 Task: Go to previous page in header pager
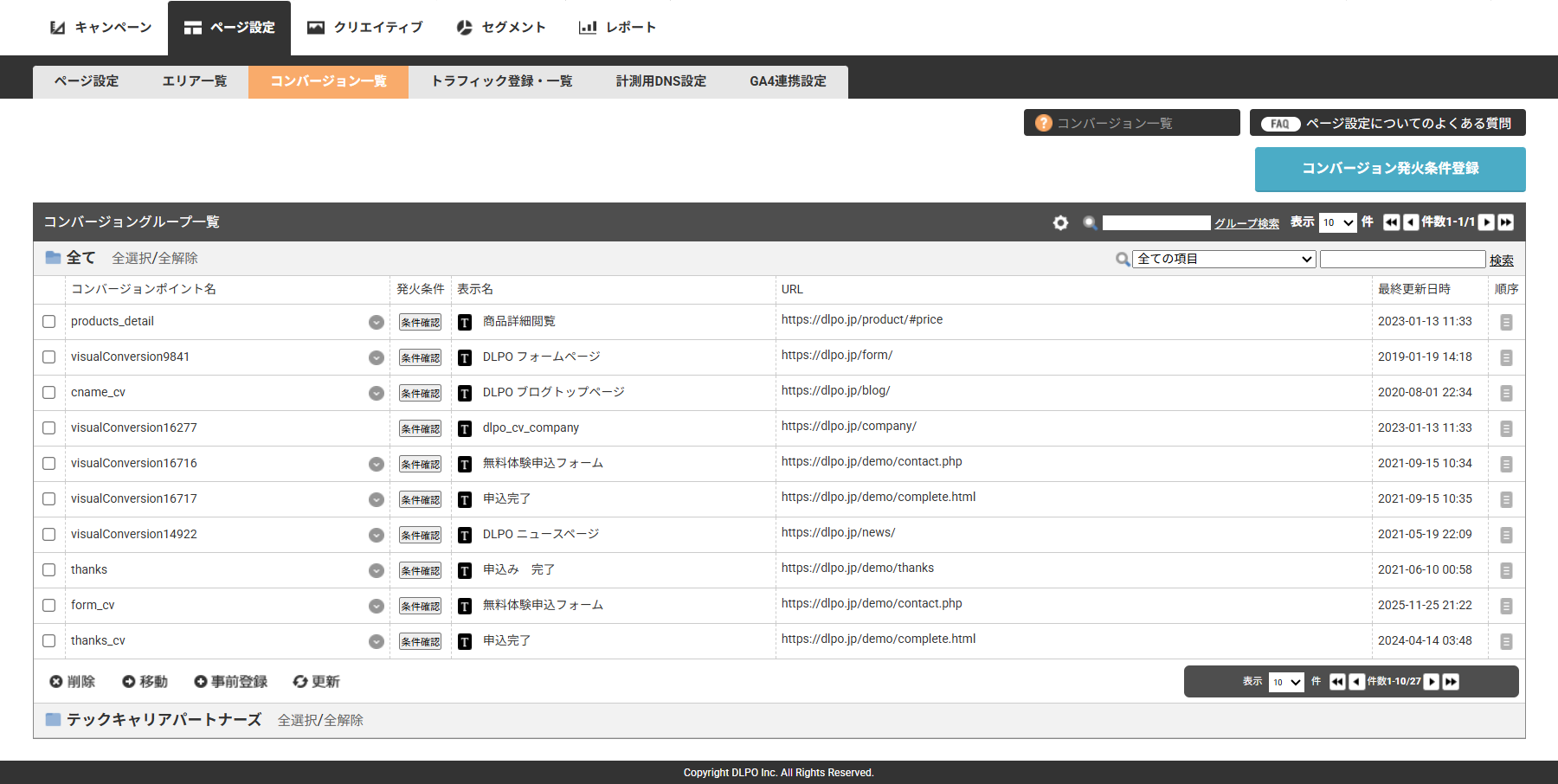[1411, 222]
